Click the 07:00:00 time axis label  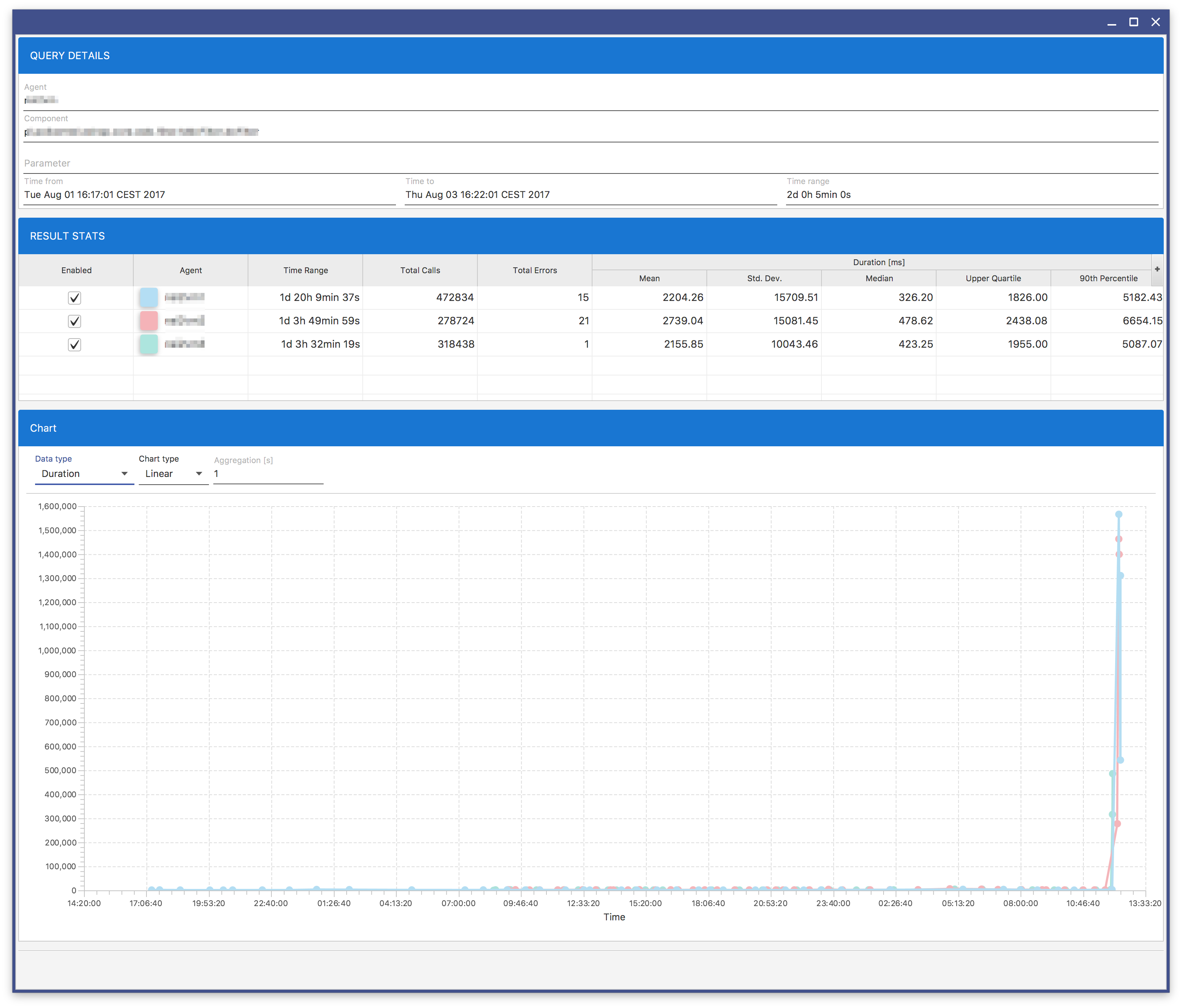(458, 904)
